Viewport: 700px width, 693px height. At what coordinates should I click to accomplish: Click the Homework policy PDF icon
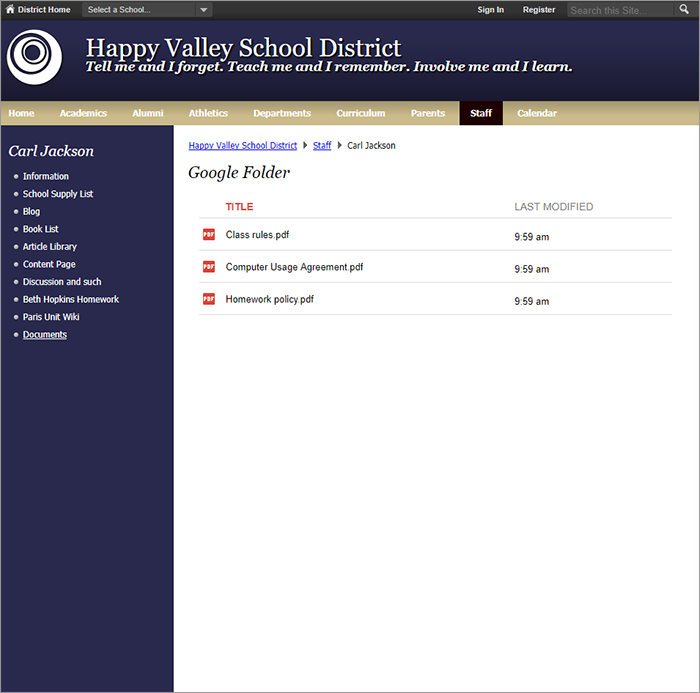209,299
